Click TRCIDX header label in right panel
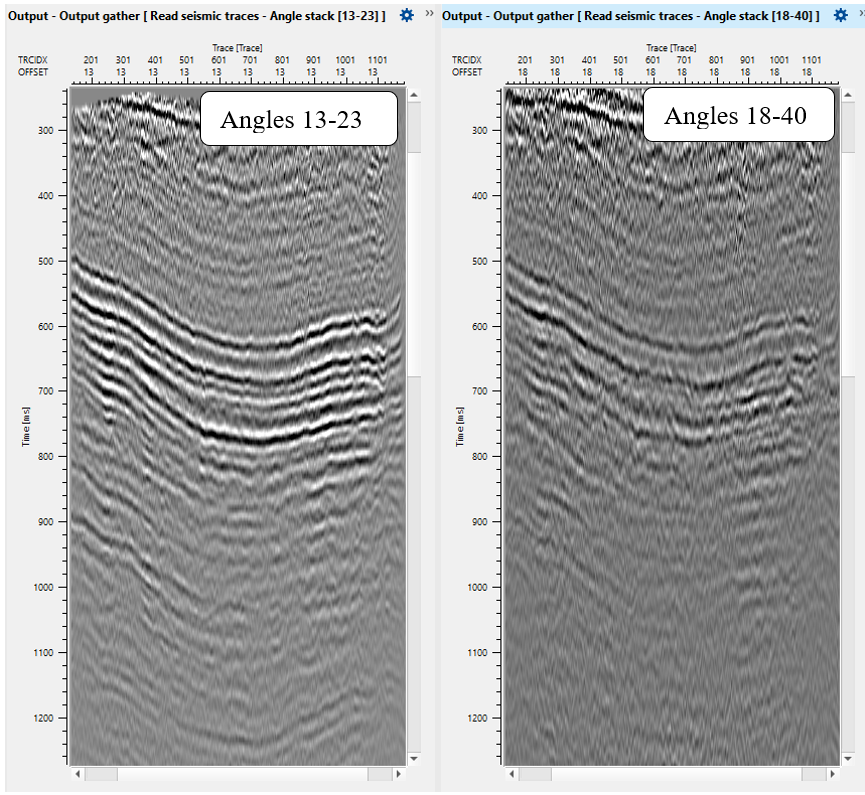This screenshot has width=865, height=795. pos(467,60)
